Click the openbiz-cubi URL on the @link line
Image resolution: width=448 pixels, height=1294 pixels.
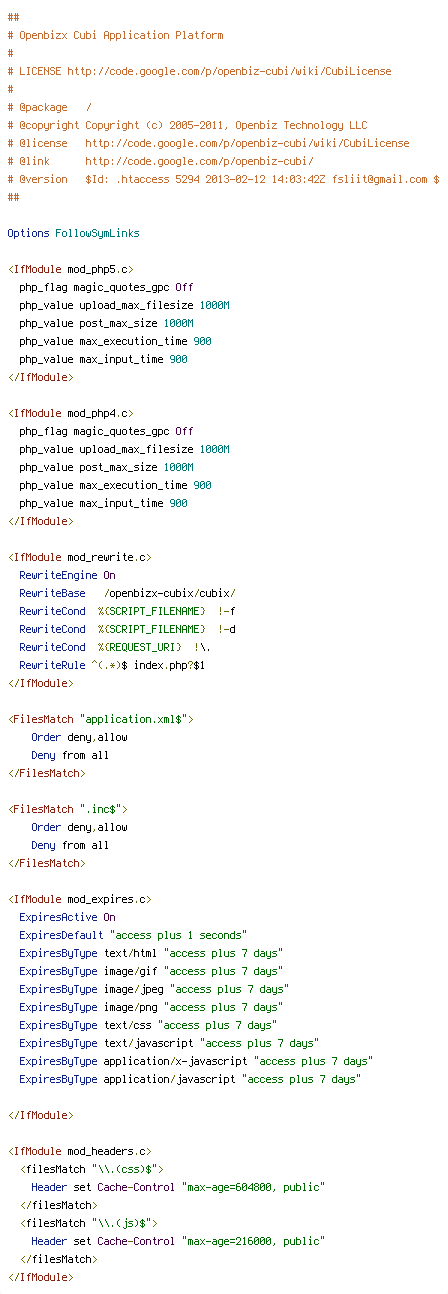point(199,161)
